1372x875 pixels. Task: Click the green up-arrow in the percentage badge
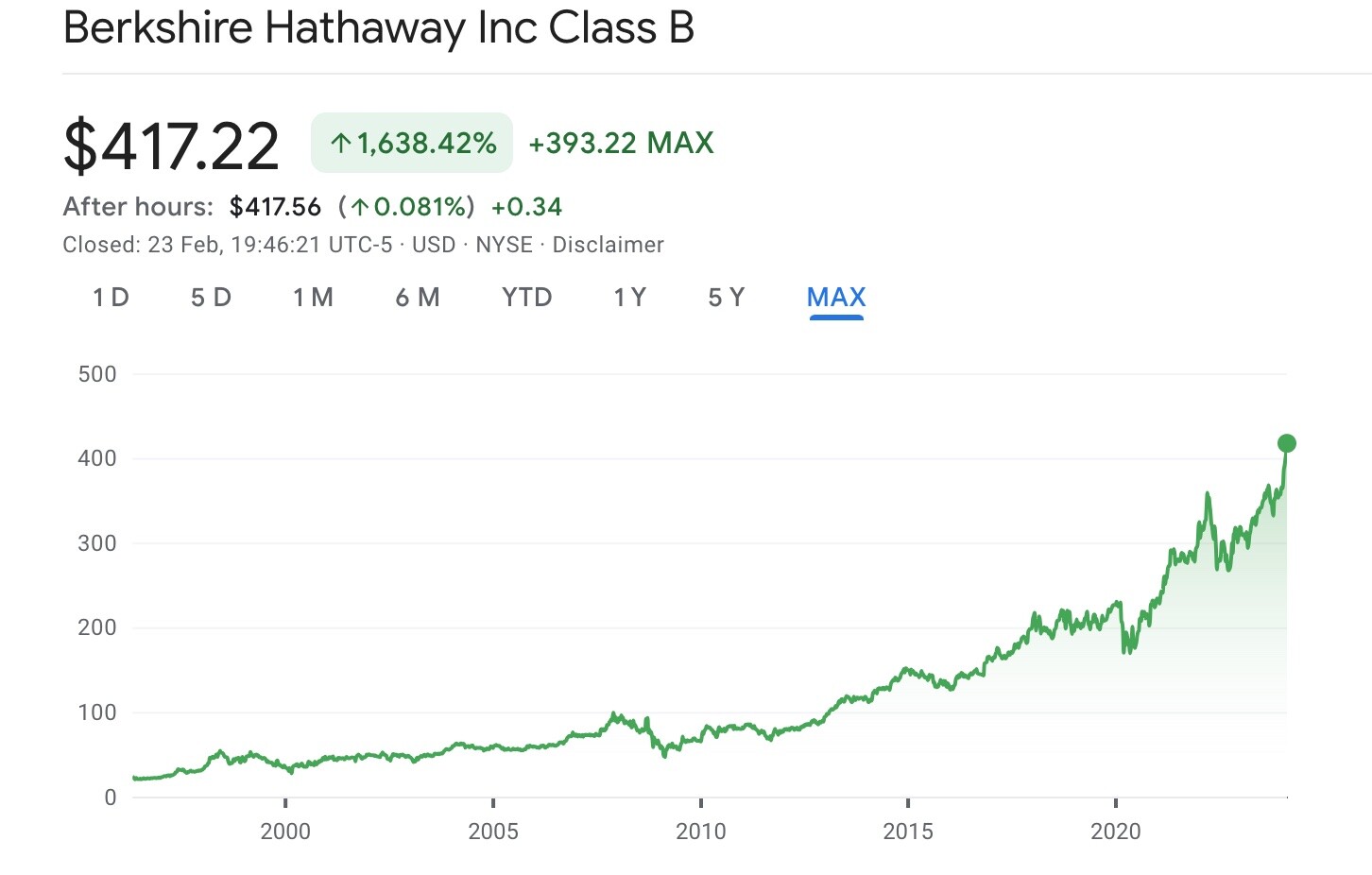(340, 143)
